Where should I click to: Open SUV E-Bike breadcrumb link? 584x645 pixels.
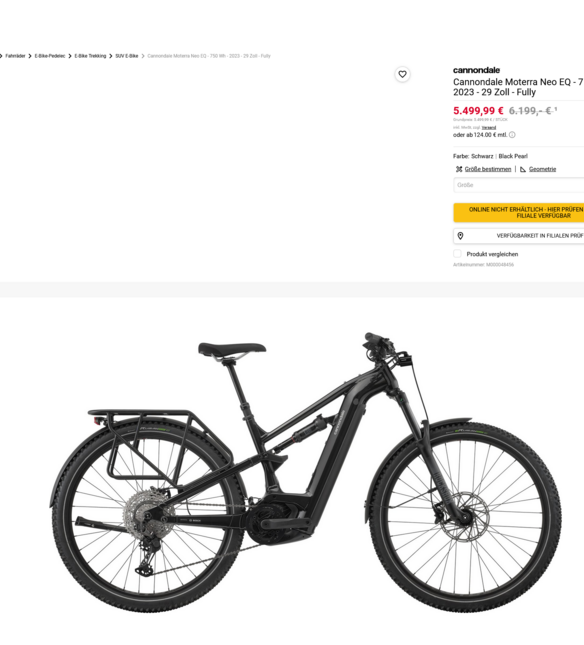tap(127, 56)
